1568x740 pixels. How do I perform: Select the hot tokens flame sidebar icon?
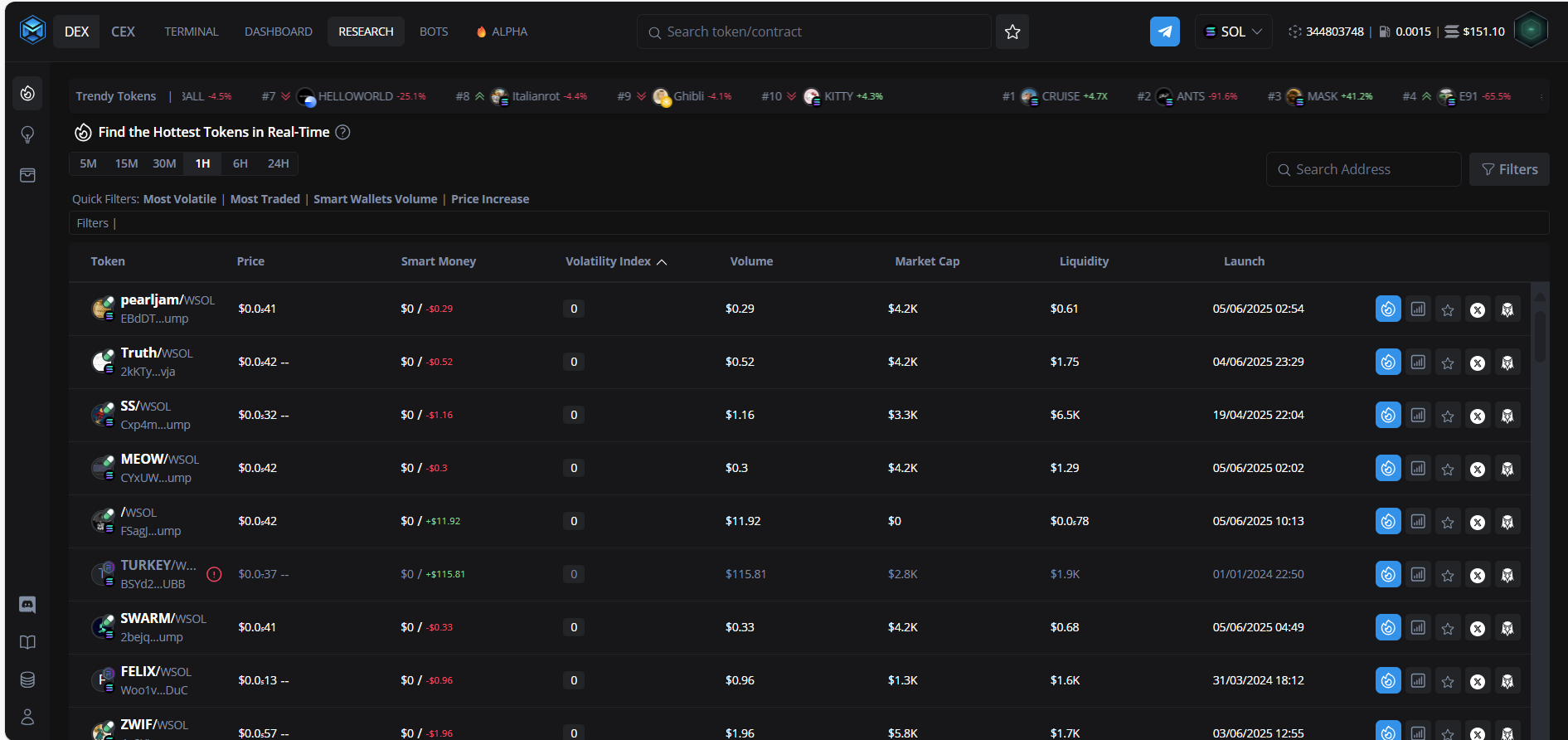pos(27,93)
